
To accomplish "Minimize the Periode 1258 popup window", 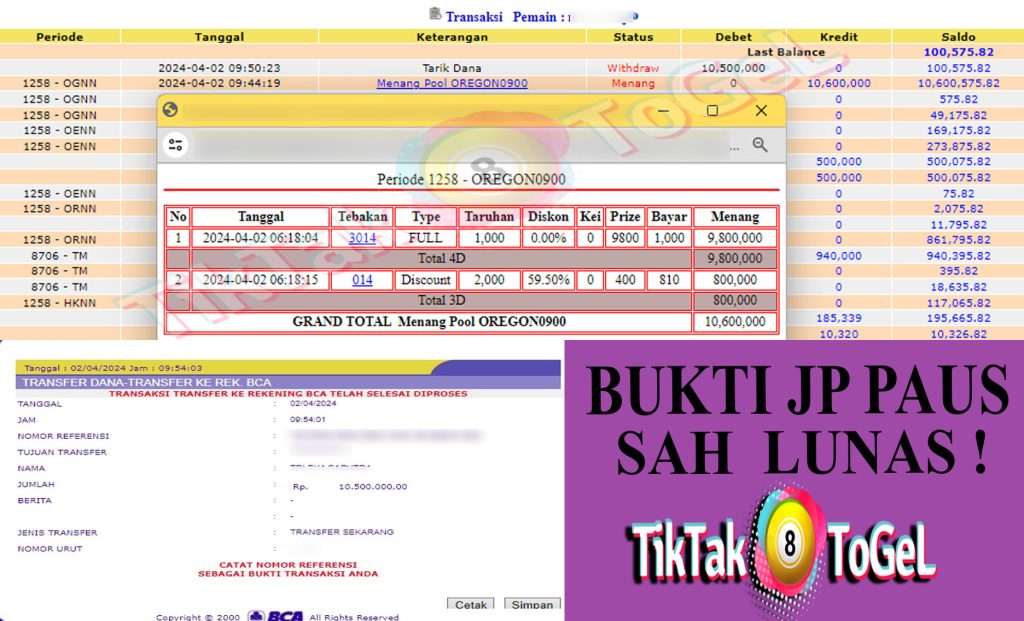I will point(663,110).
